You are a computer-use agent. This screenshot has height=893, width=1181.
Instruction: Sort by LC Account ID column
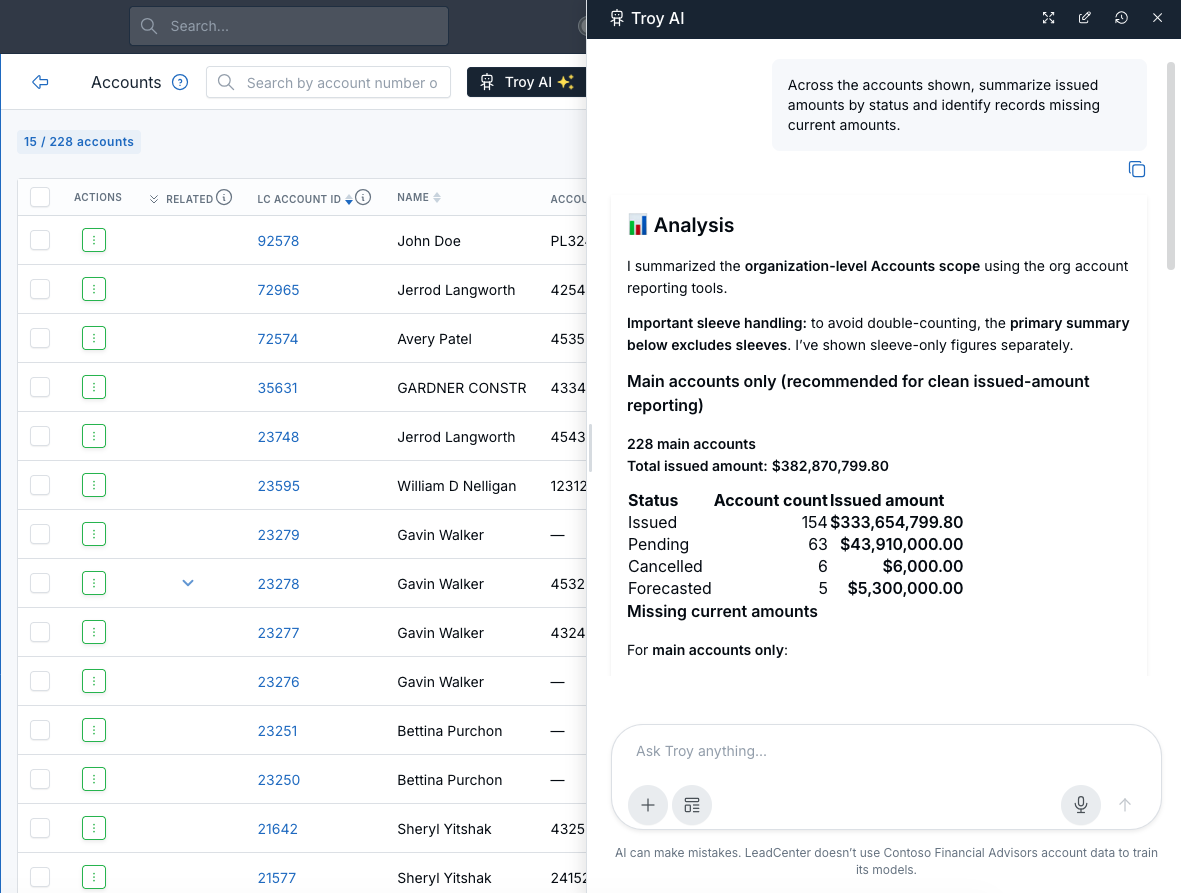349,200
